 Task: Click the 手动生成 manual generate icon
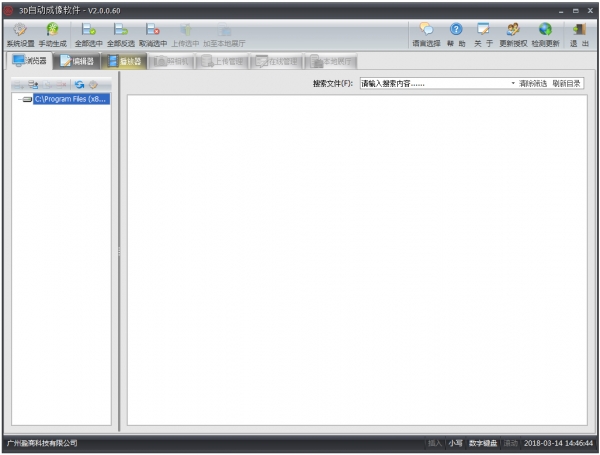click(x=52, y=35)
